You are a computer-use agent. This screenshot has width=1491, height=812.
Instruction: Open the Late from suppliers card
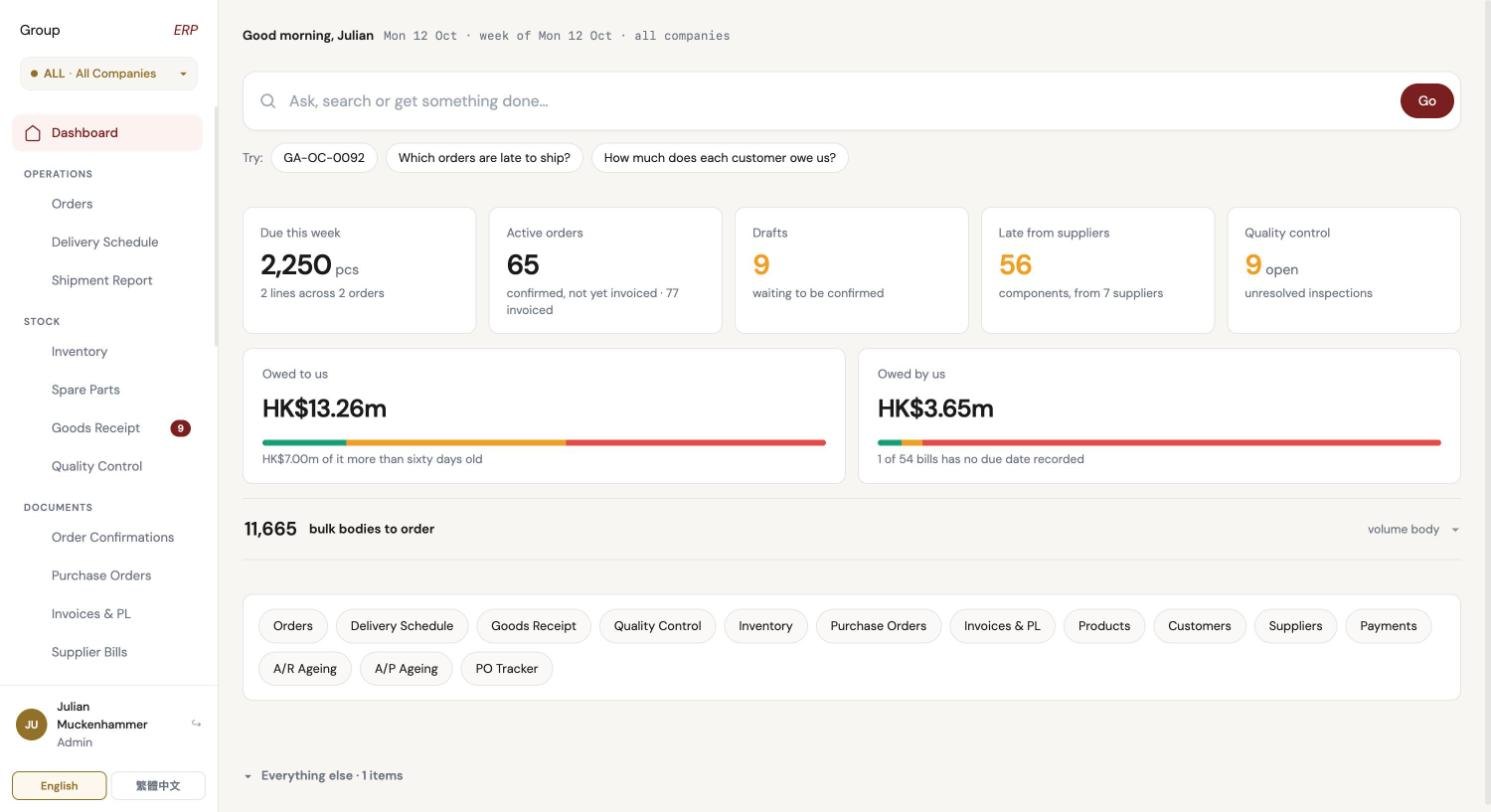pos(1097,270)
